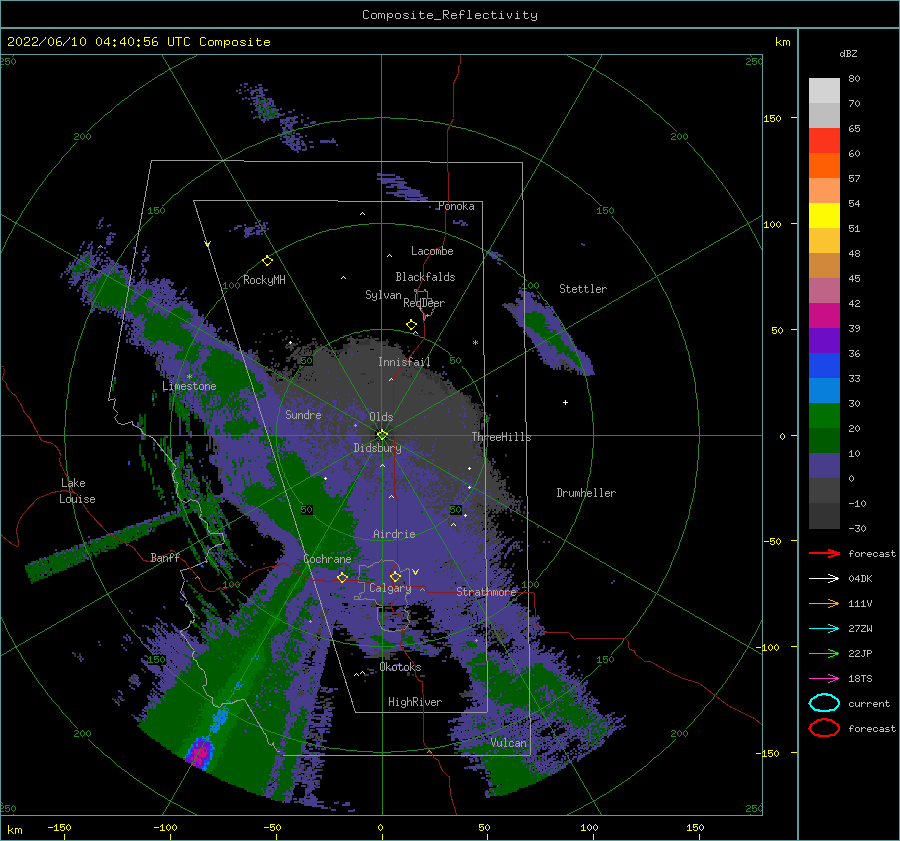Click the Cochrane label

(327, 559)
